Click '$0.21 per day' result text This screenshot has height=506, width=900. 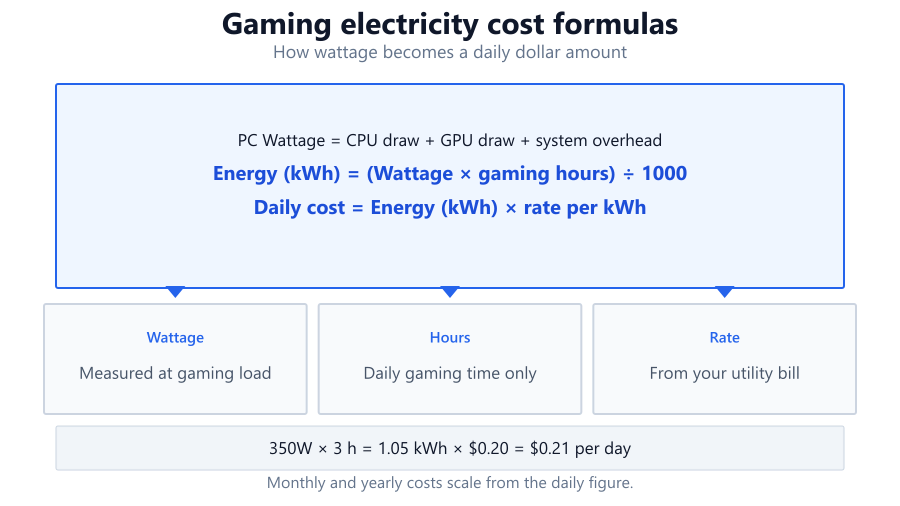point(580,449)
